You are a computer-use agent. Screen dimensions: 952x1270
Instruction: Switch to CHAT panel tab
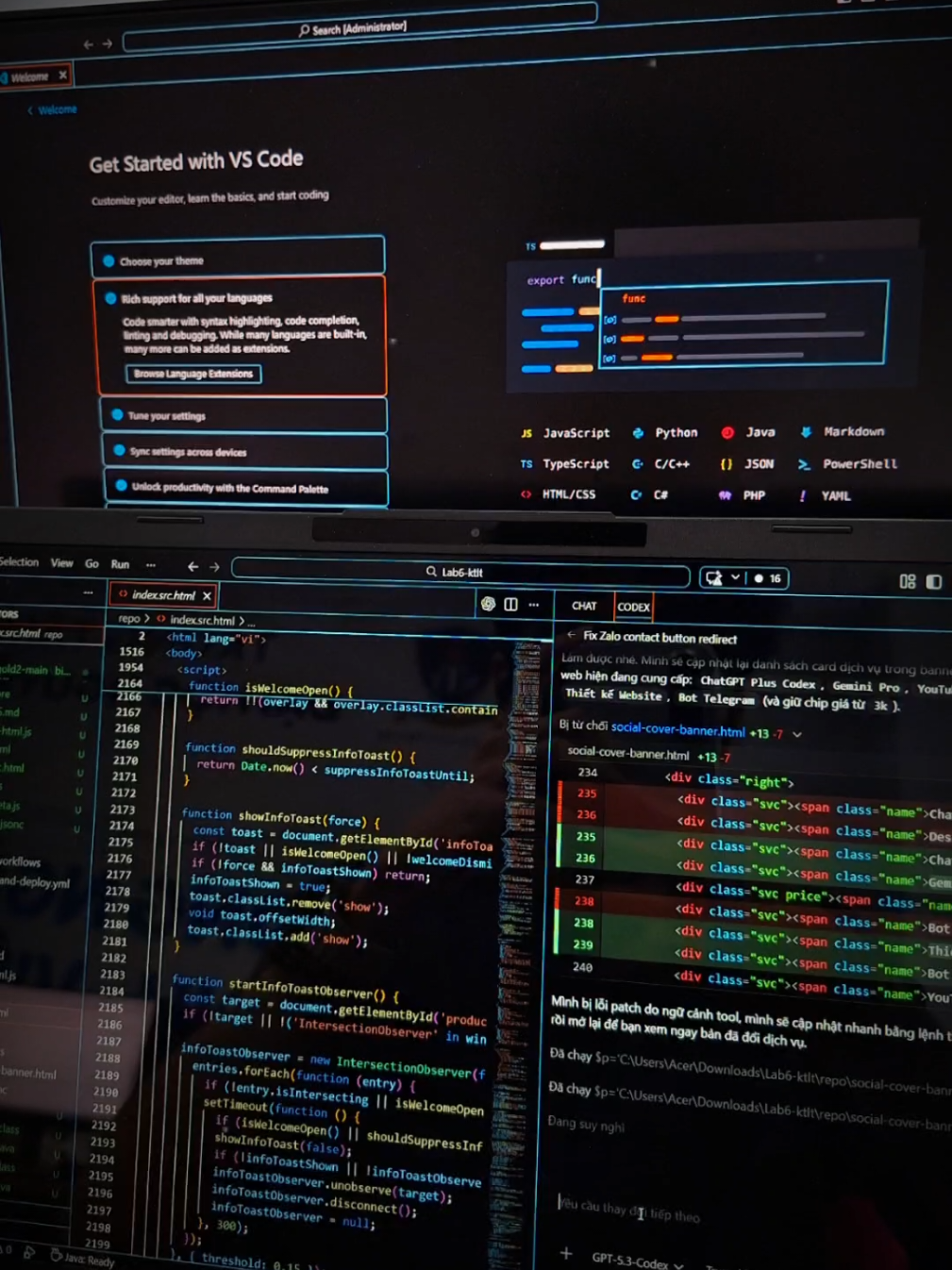(x=584, y=606)
